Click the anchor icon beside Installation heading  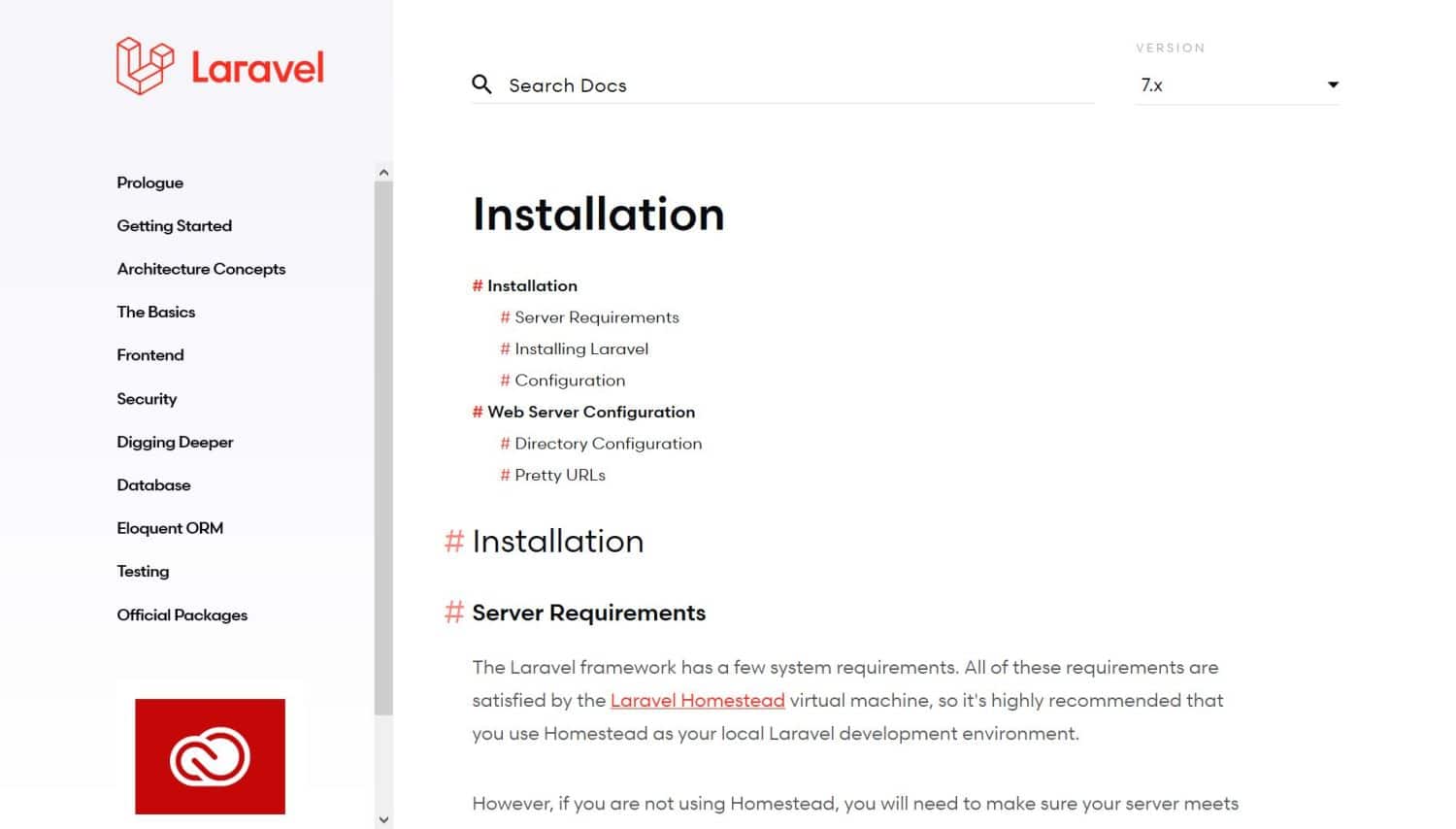pyautogui.click(x=454, y=542)
